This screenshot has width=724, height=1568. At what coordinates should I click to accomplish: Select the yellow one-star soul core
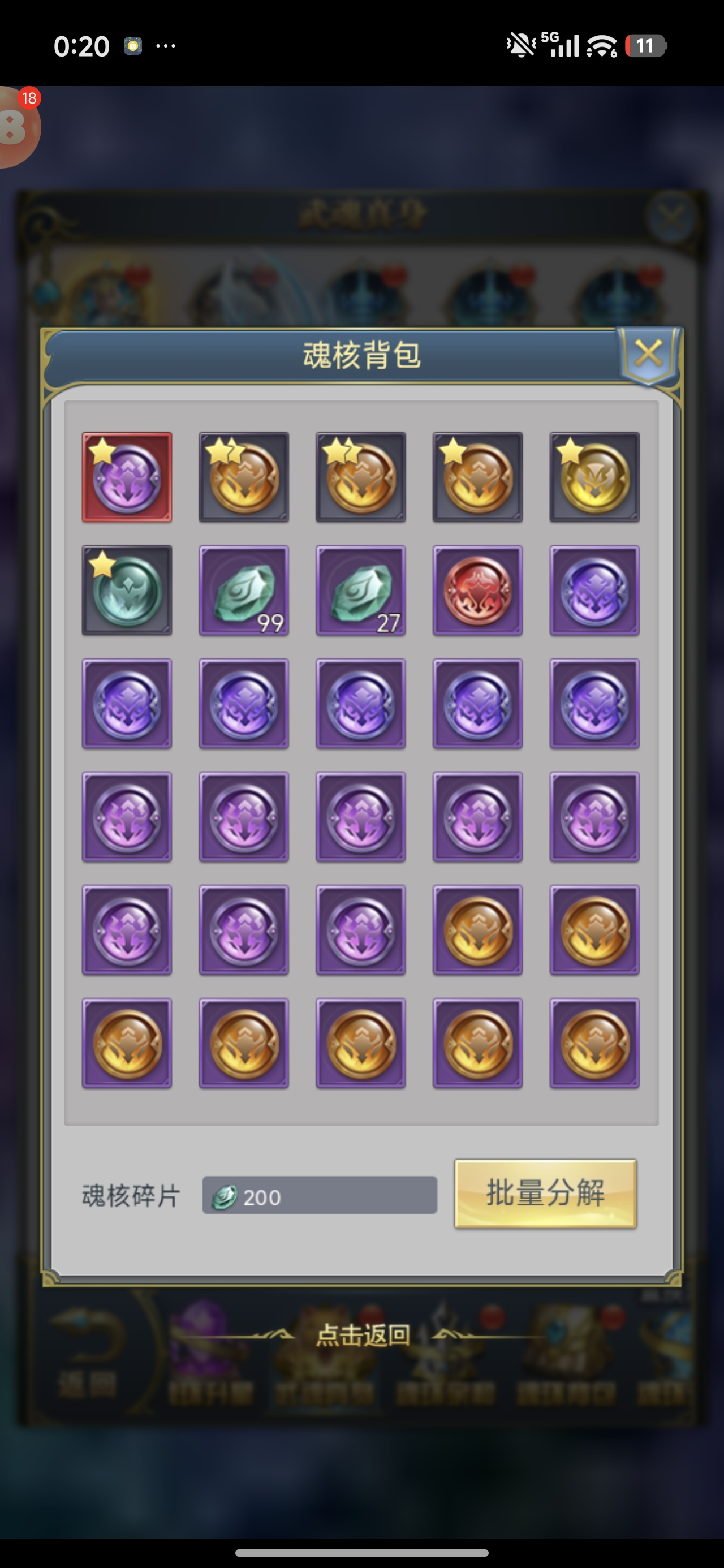[594, 477]
